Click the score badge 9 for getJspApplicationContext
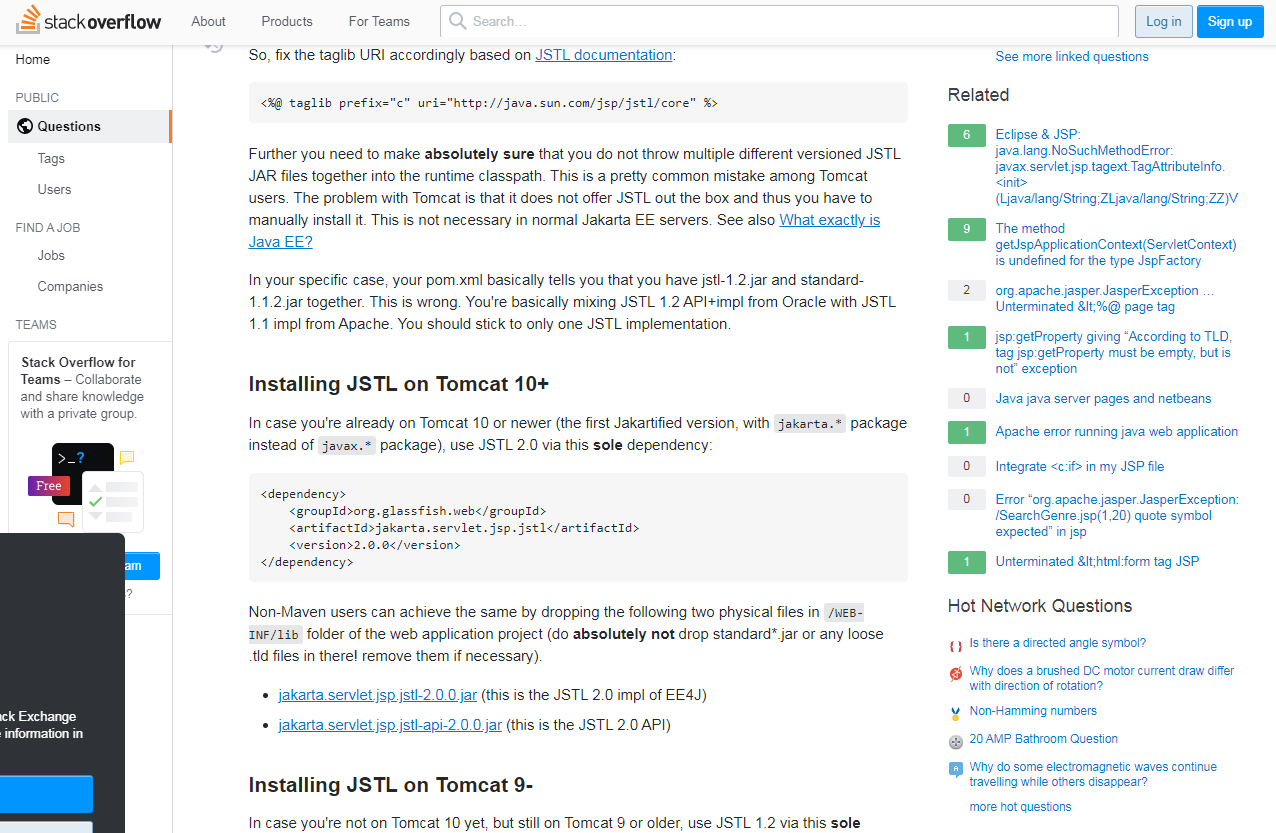This screenshot has width=1276, height=833. (x=967, y=229)
